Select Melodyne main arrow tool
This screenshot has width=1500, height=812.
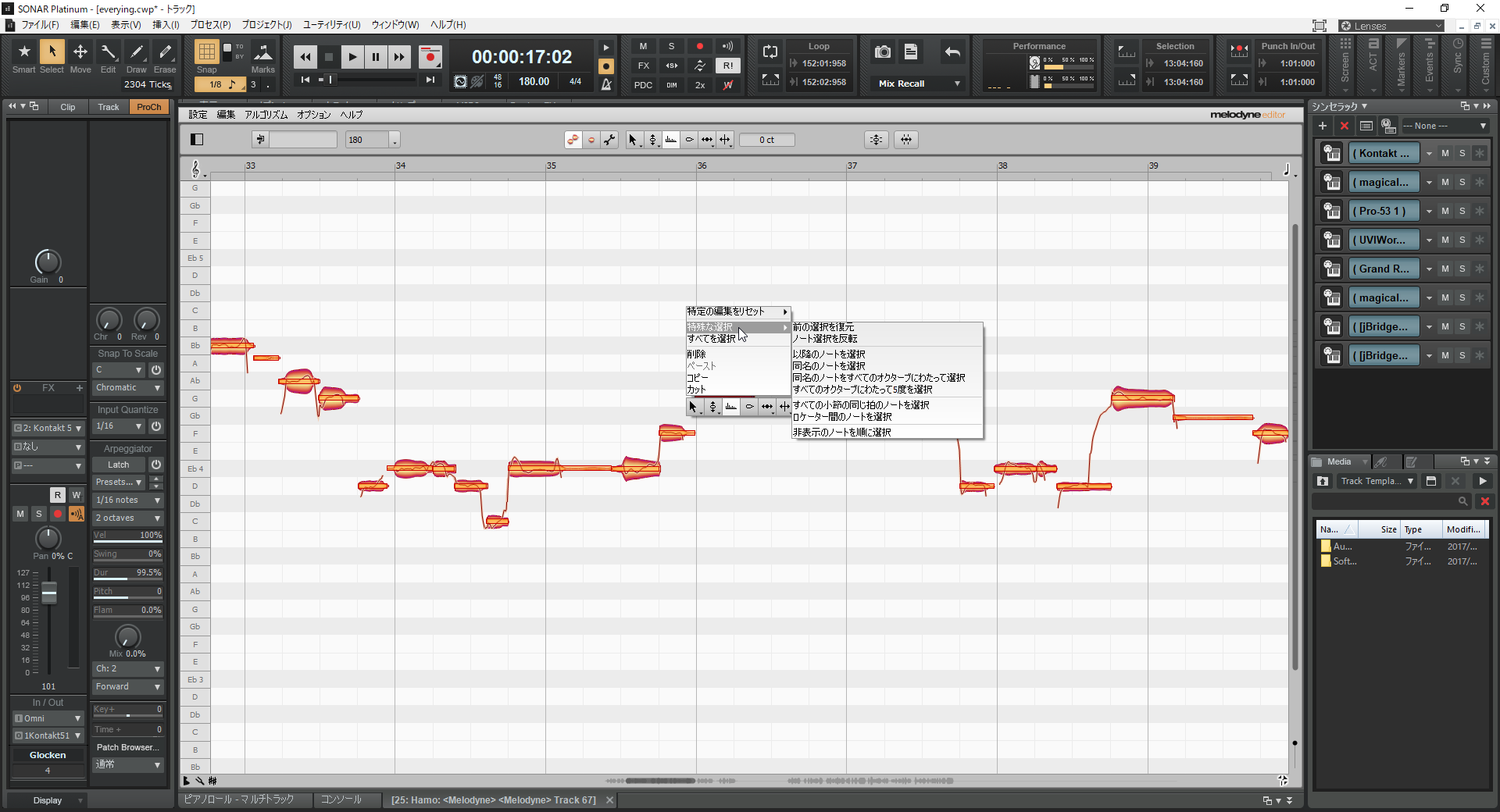[x=634, y=140]
